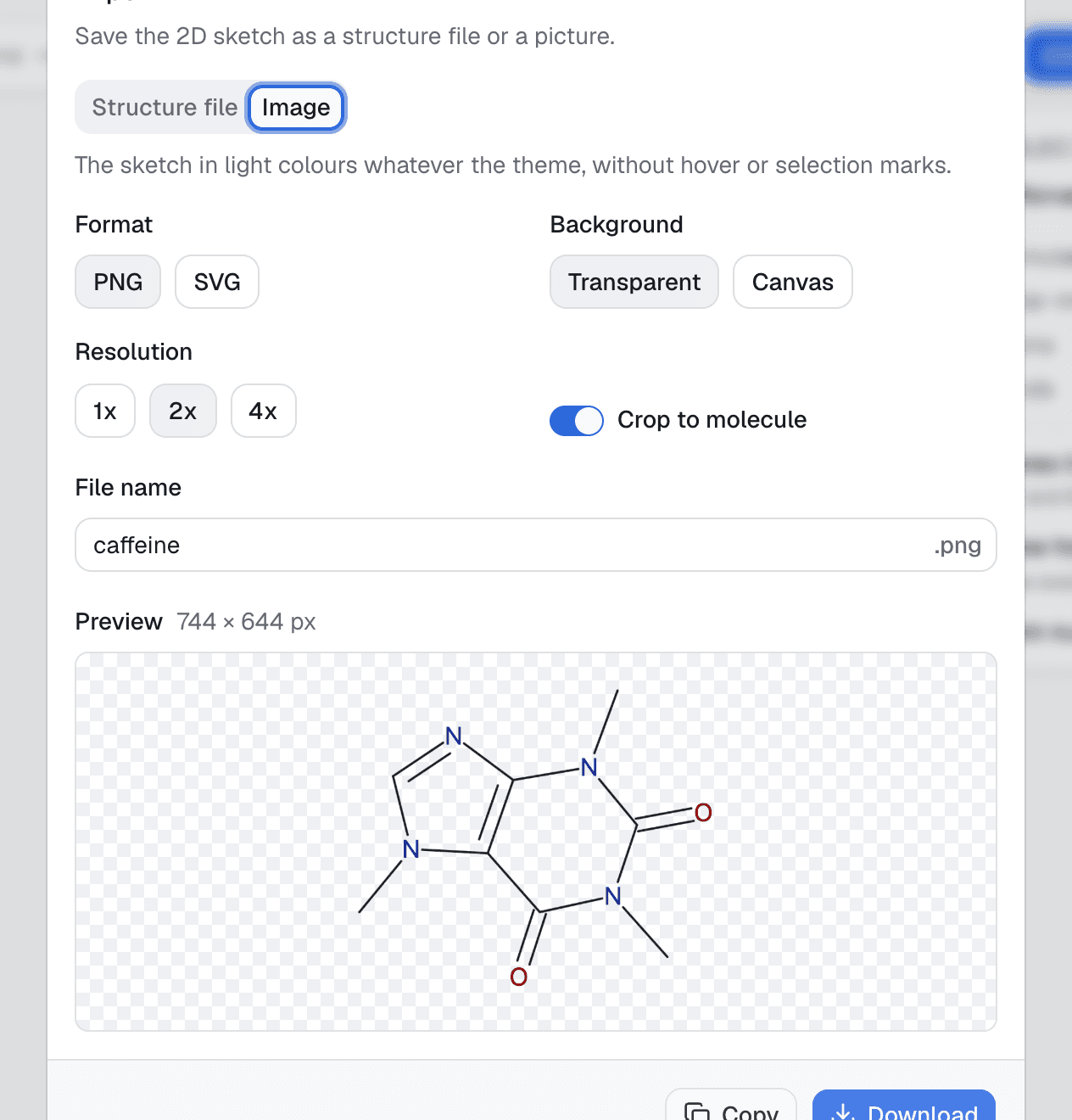
Task: Set background to Canvas
Action: point(793,282)
